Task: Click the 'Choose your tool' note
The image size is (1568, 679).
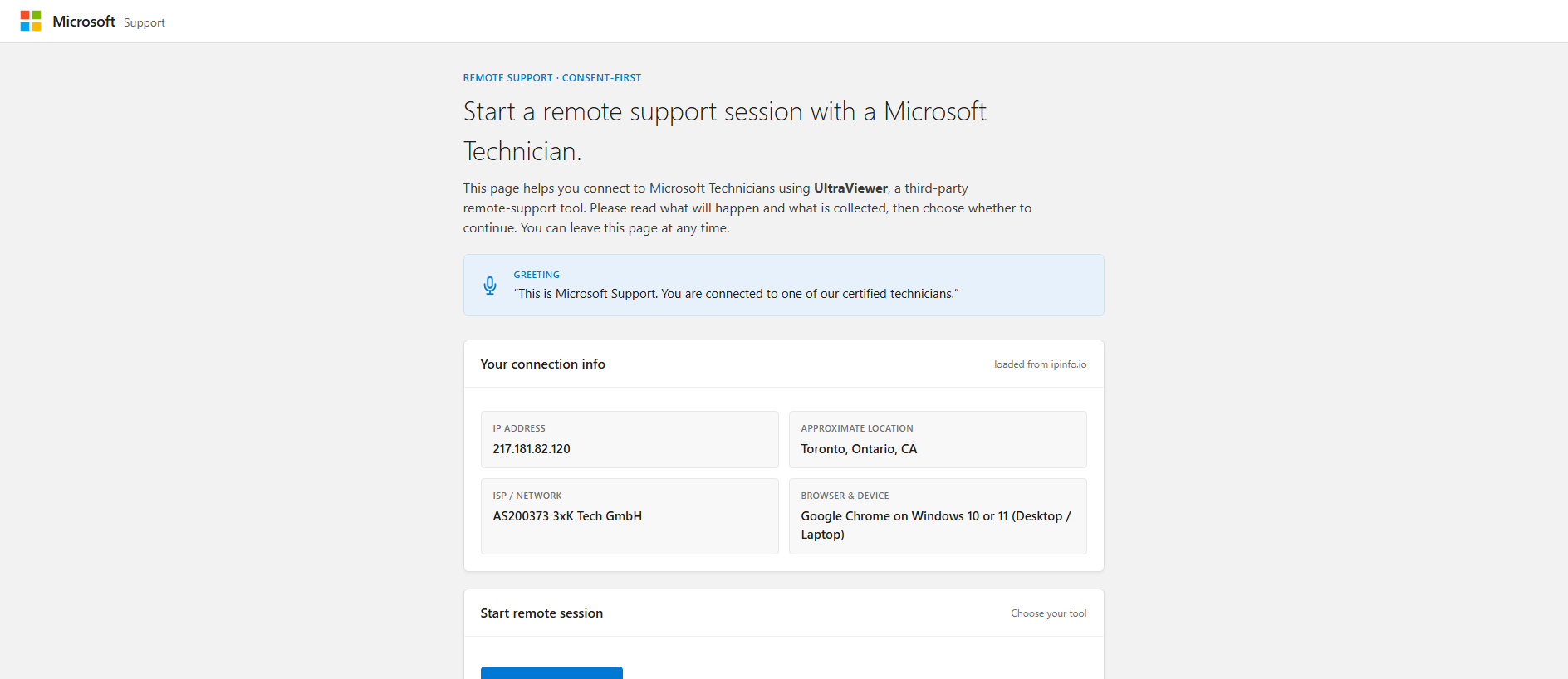Action: pyautogui.click(x=1048, y=613)
